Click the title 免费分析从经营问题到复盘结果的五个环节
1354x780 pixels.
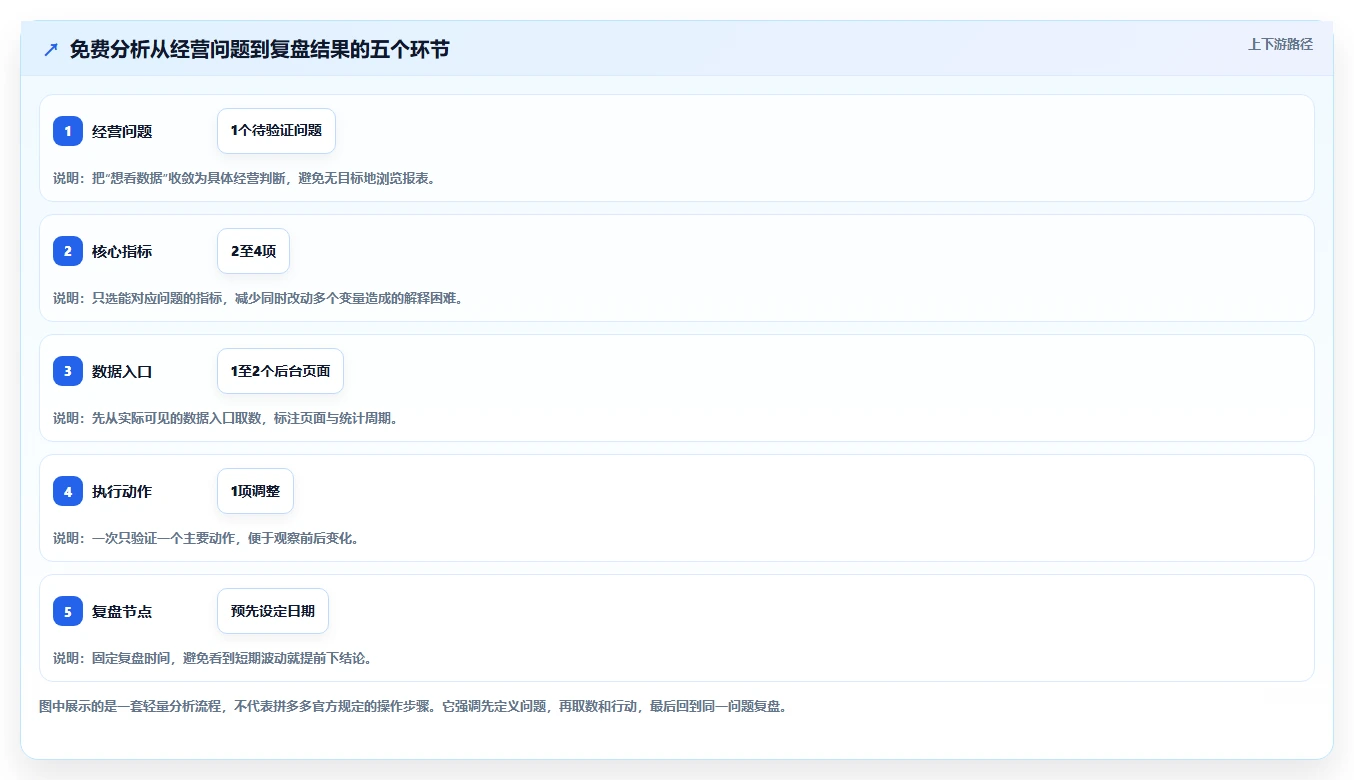click(259, 49)
